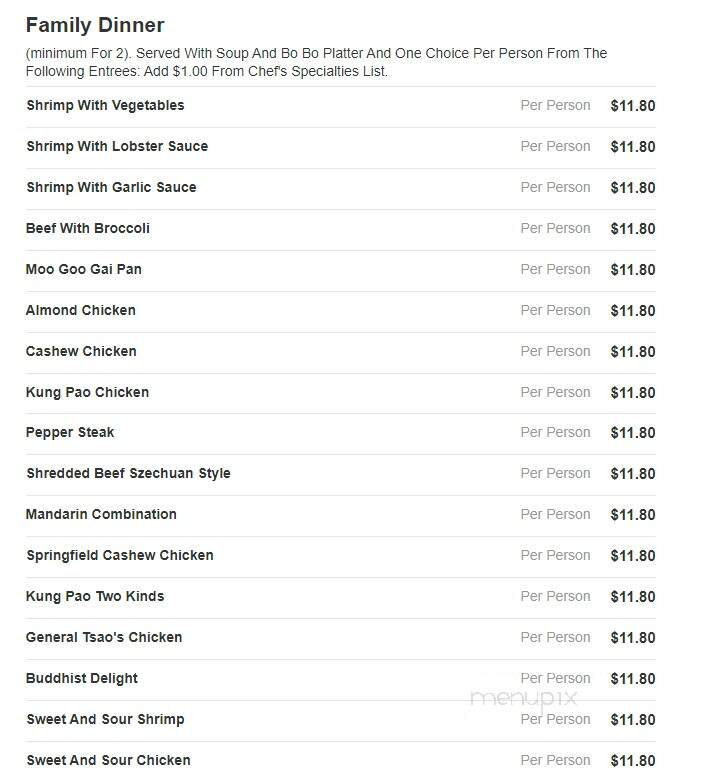Click the $11.80 price for Almond Chicken
This screenshot has height=781, width=703.
(633, 311)
